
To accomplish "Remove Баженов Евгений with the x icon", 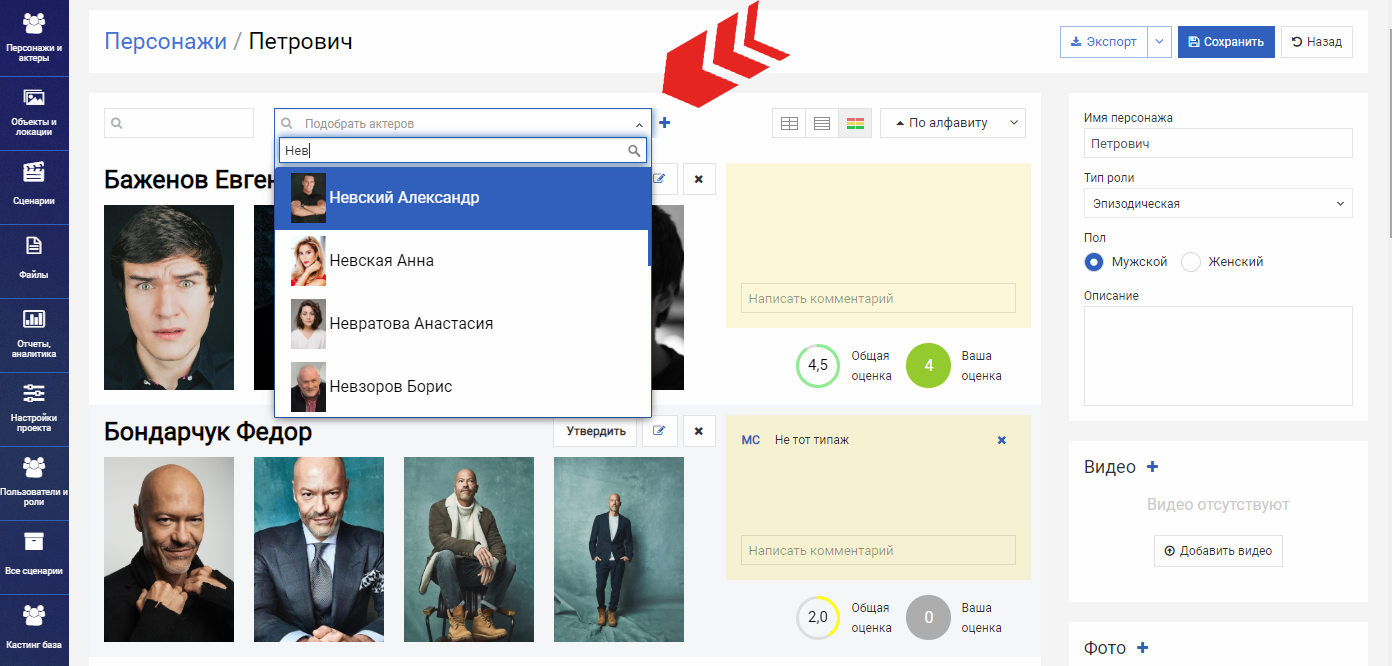I will (699, 179).
